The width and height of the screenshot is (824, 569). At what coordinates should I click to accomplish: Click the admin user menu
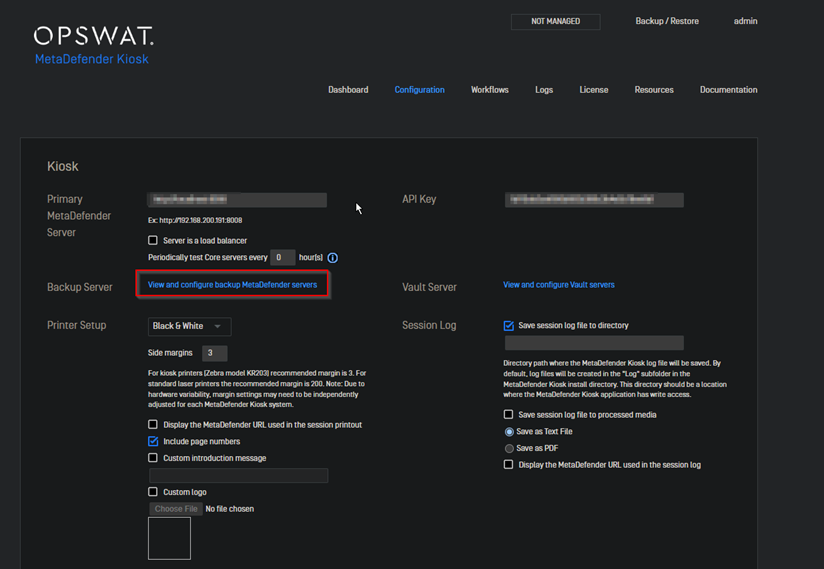[x=745, y=21]
